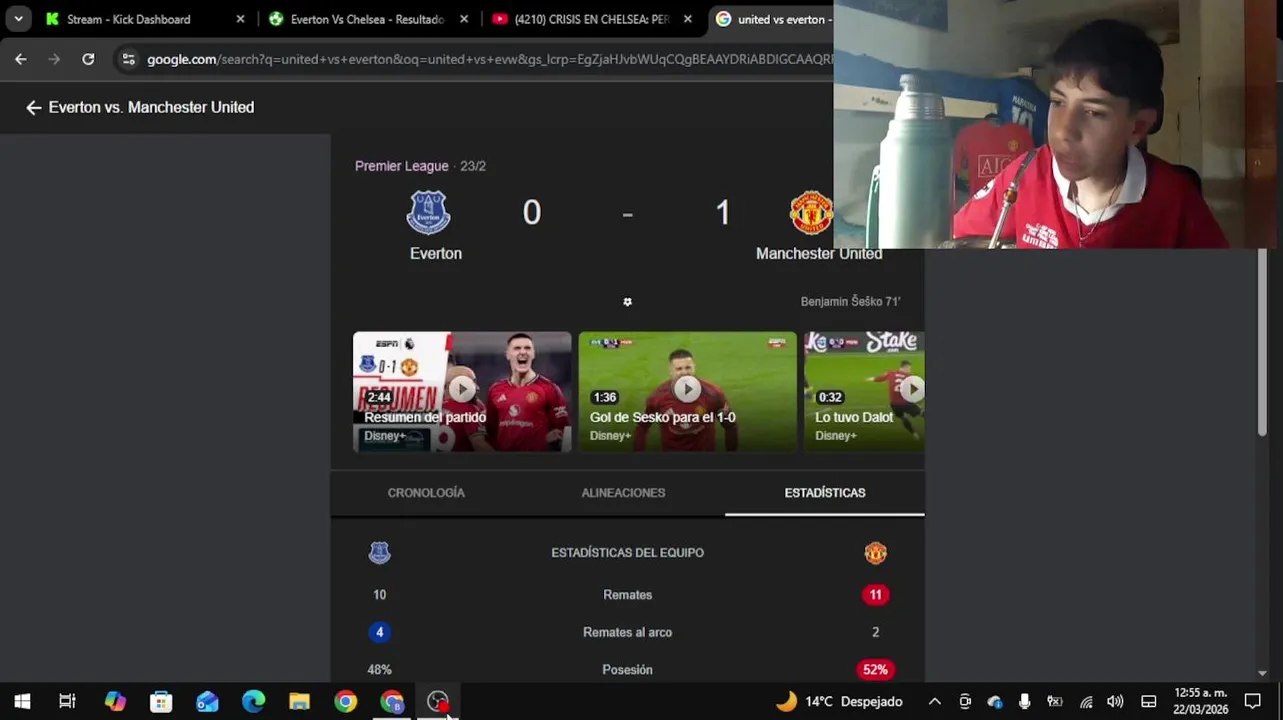Click the page vertical scrollbar
This screenshot has height=720, width=1283.
coord(1262,342)
